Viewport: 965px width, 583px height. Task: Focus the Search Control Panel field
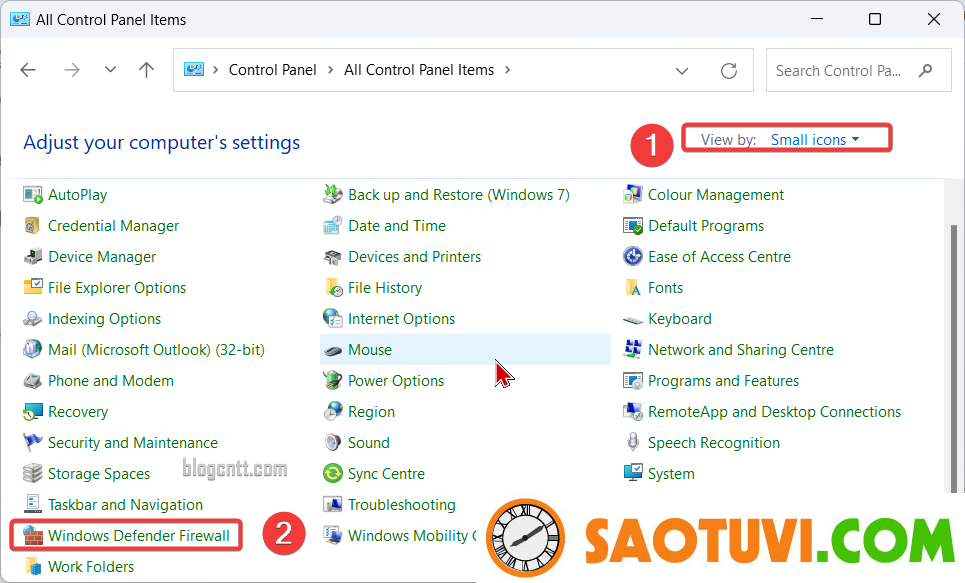[859, 70]
